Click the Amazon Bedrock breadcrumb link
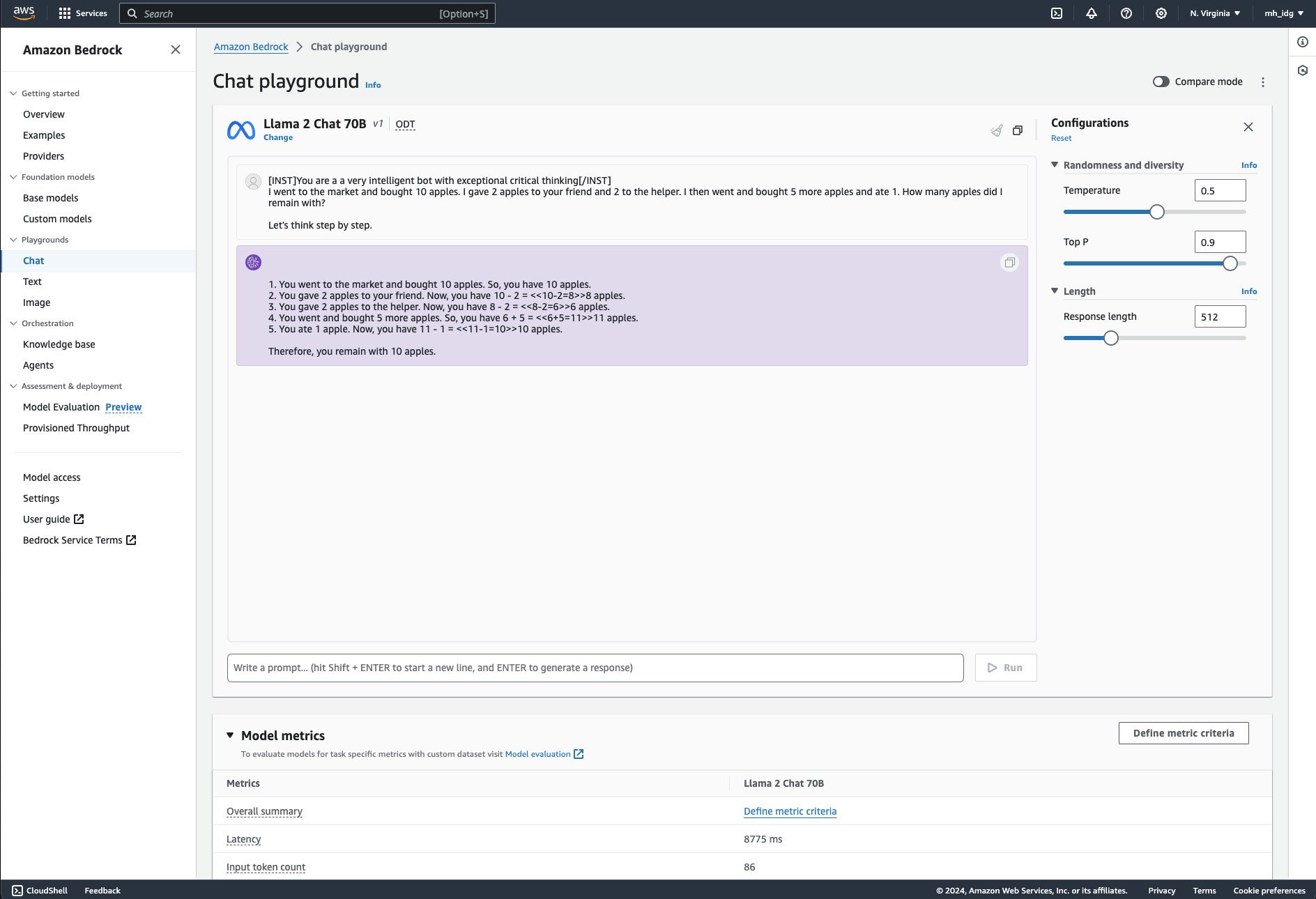The height and width of the screenshot is (899, 1316). coord(251,47)
